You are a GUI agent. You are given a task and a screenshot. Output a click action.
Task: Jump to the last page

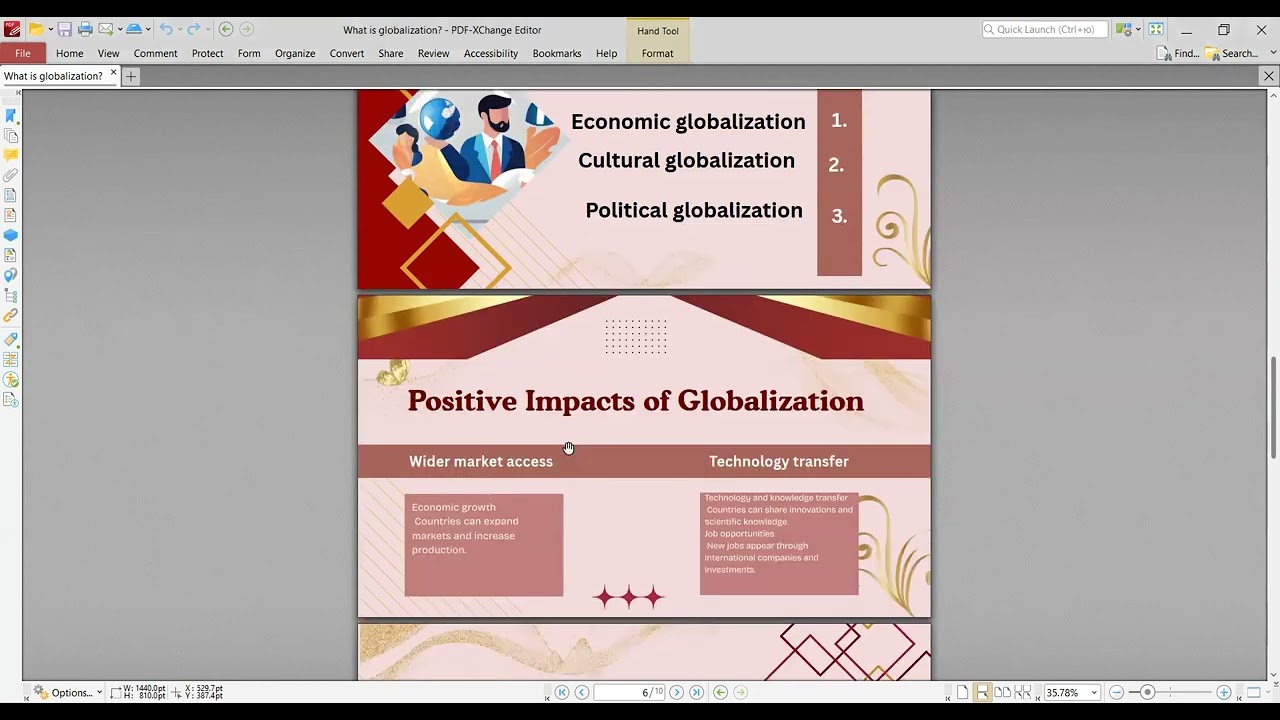pos(697,692)
